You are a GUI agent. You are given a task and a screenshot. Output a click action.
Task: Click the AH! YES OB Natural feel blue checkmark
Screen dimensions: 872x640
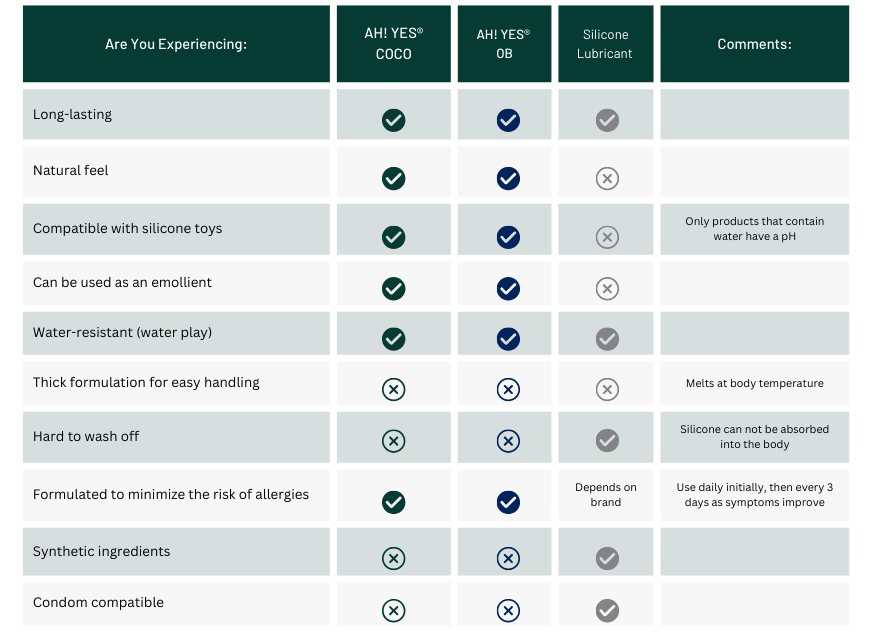pyautogui.click(x=508, y=178)
